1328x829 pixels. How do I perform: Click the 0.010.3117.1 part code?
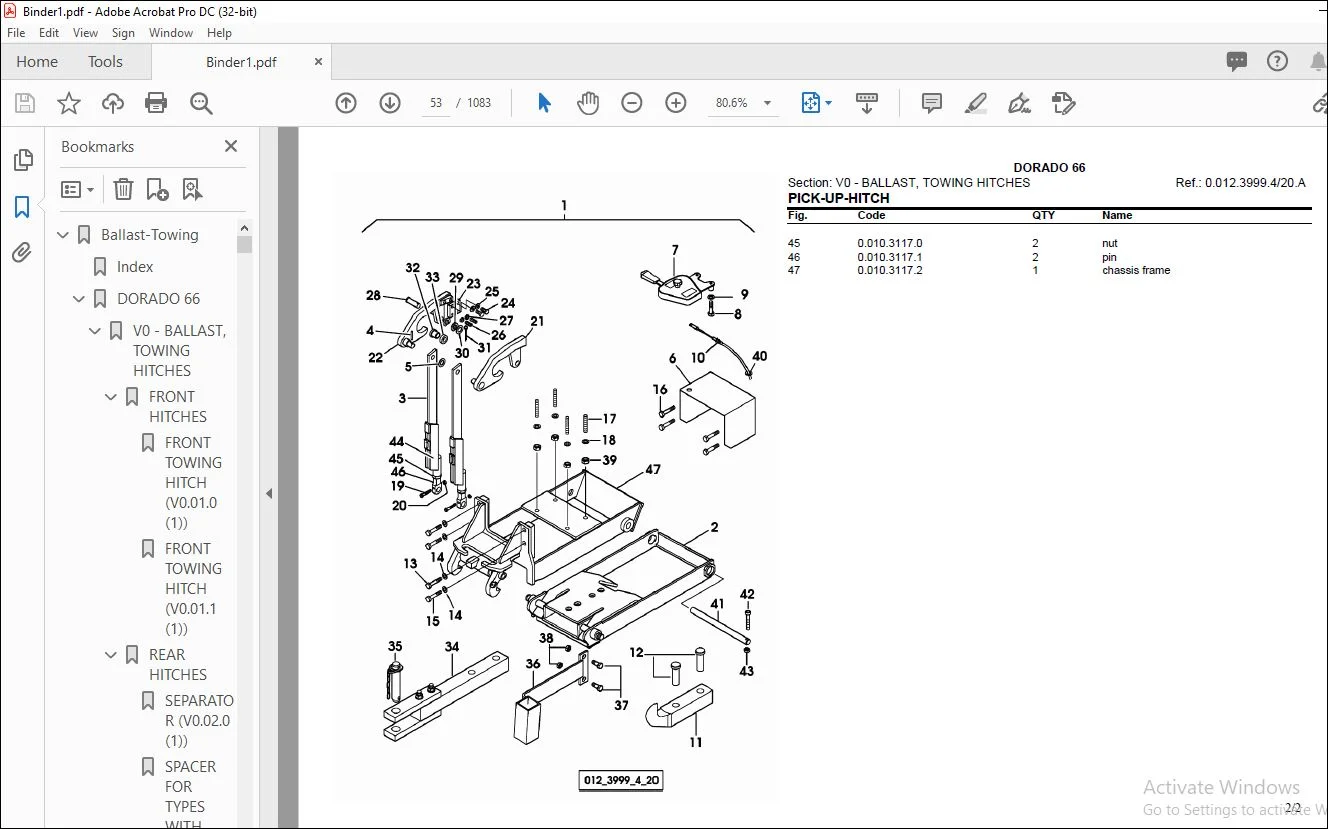tap(890, 257)
